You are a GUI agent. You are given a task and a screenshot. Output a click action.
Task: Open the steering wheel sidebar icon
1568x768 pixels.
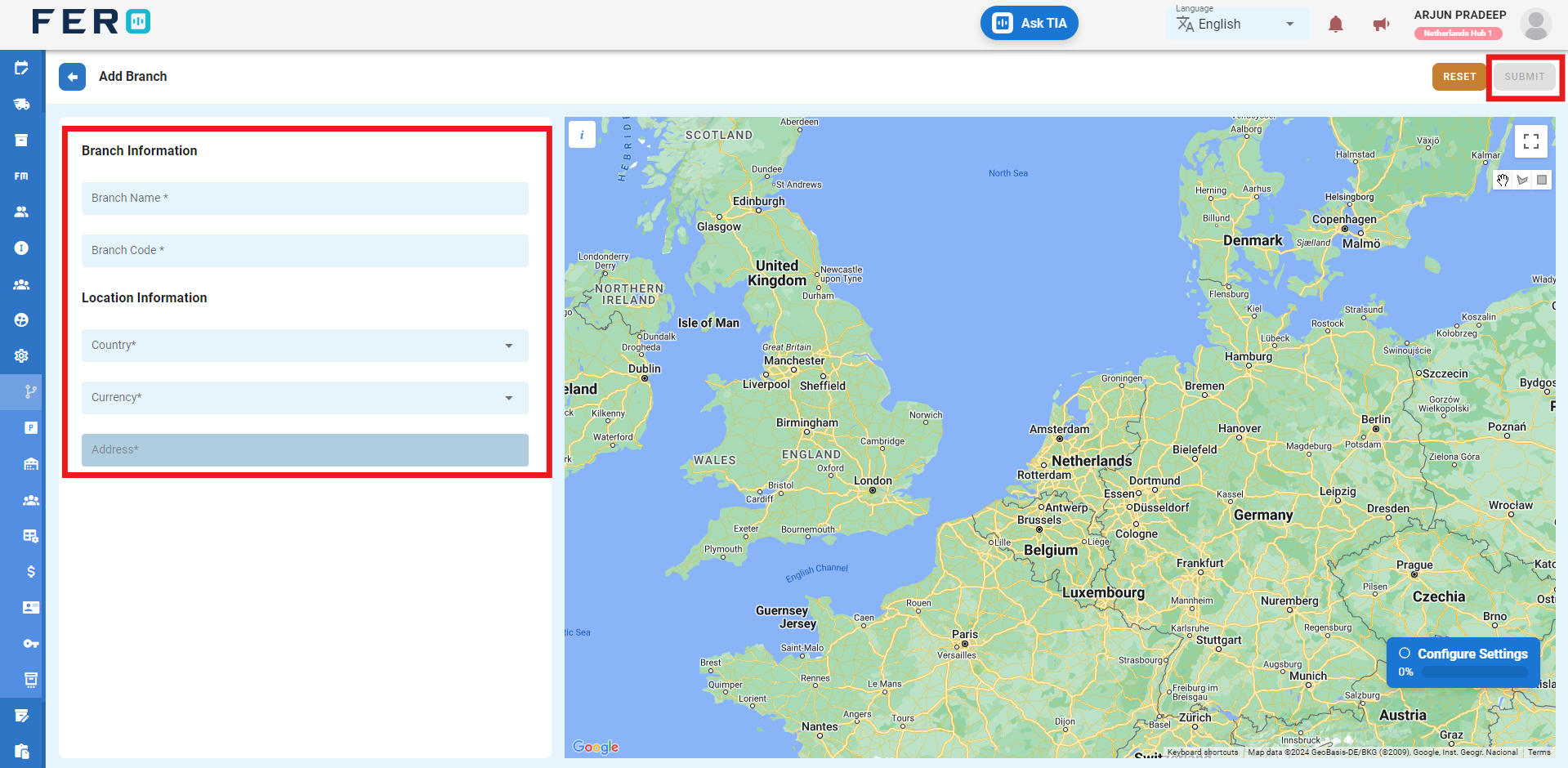pos(22,320)
